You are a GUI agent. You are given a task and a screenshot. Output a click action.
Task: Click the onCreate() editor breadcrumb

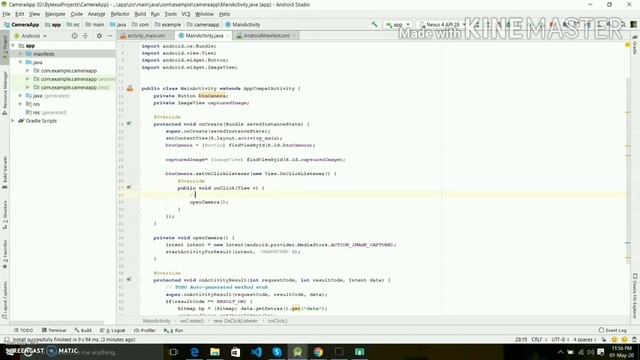pyautogui.click(x=192, y=321)
